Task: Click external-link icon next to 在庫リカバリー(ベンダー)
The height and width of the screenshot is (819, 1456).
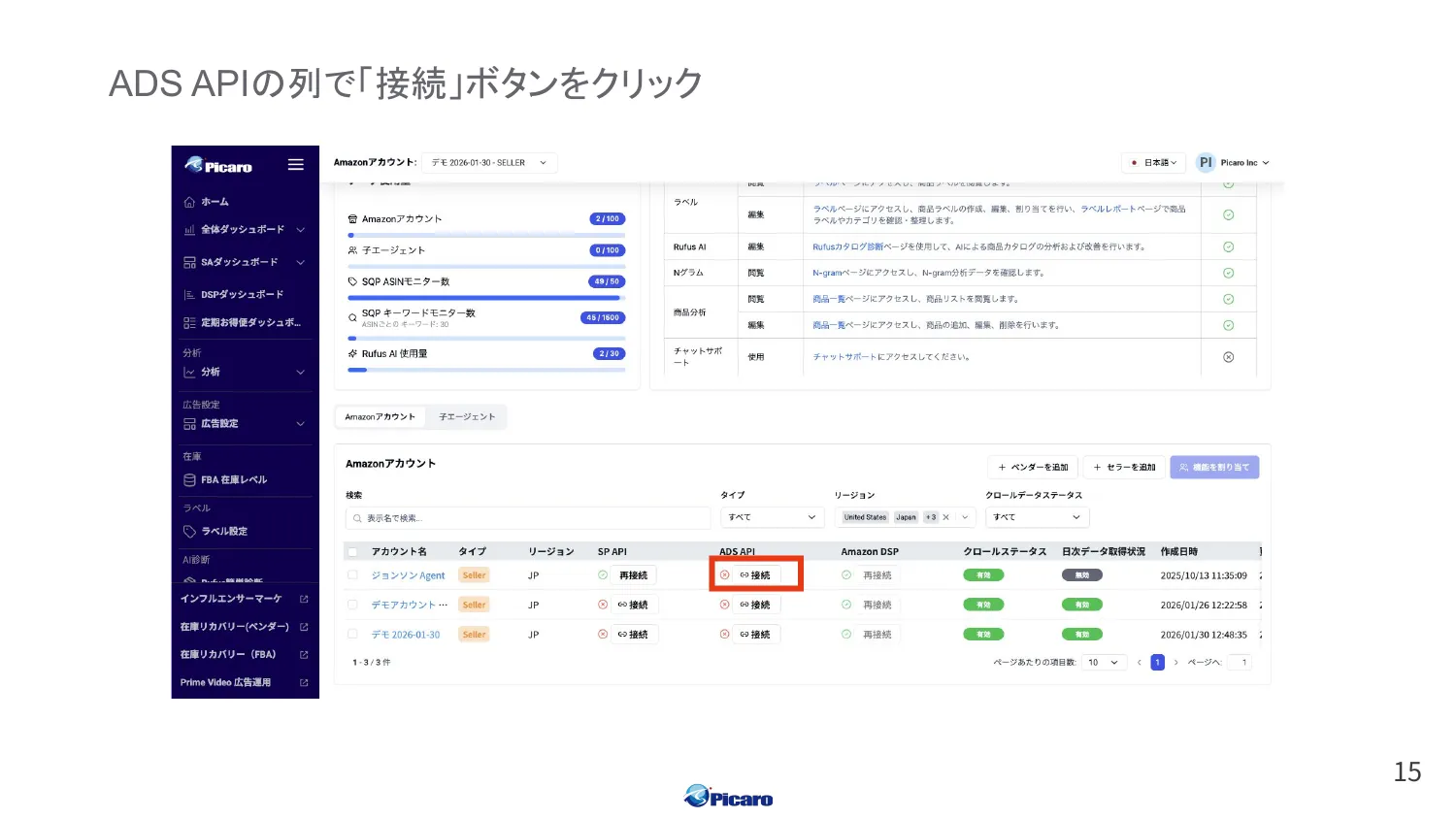Action: 304,627
